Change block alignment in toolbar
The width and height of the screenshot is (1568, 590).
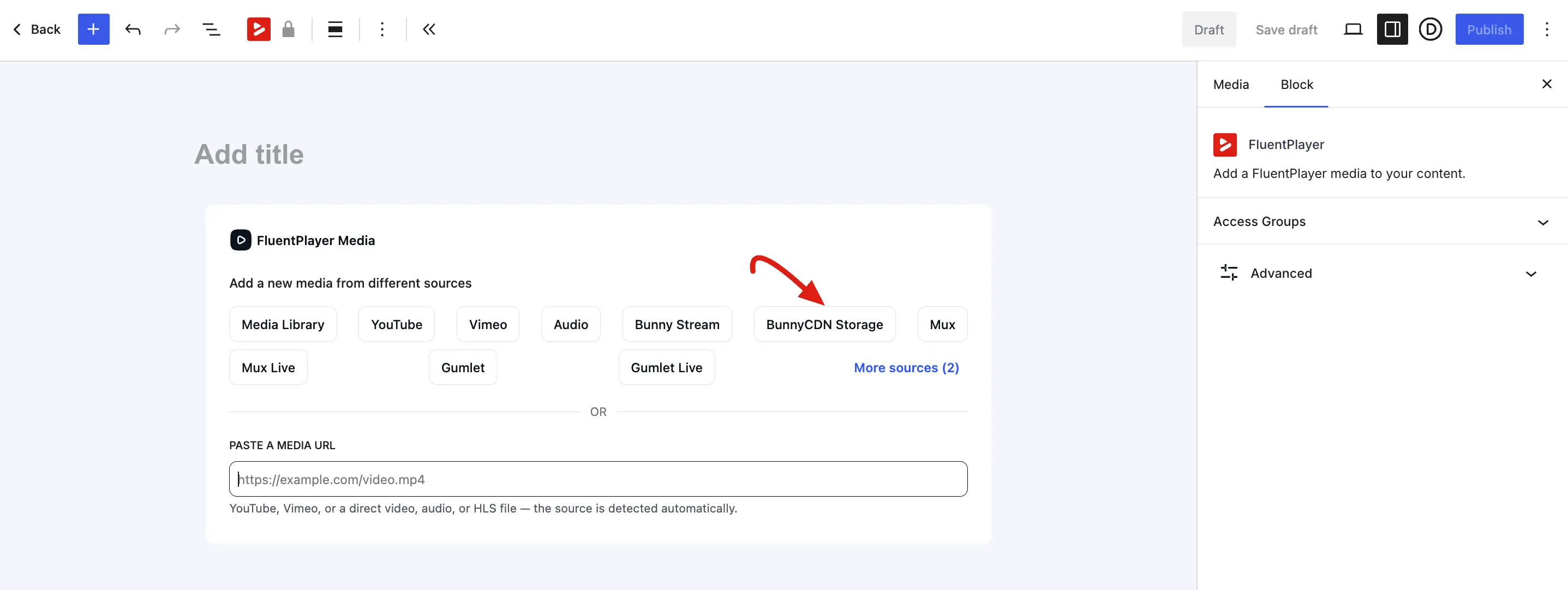coord(336,29)
